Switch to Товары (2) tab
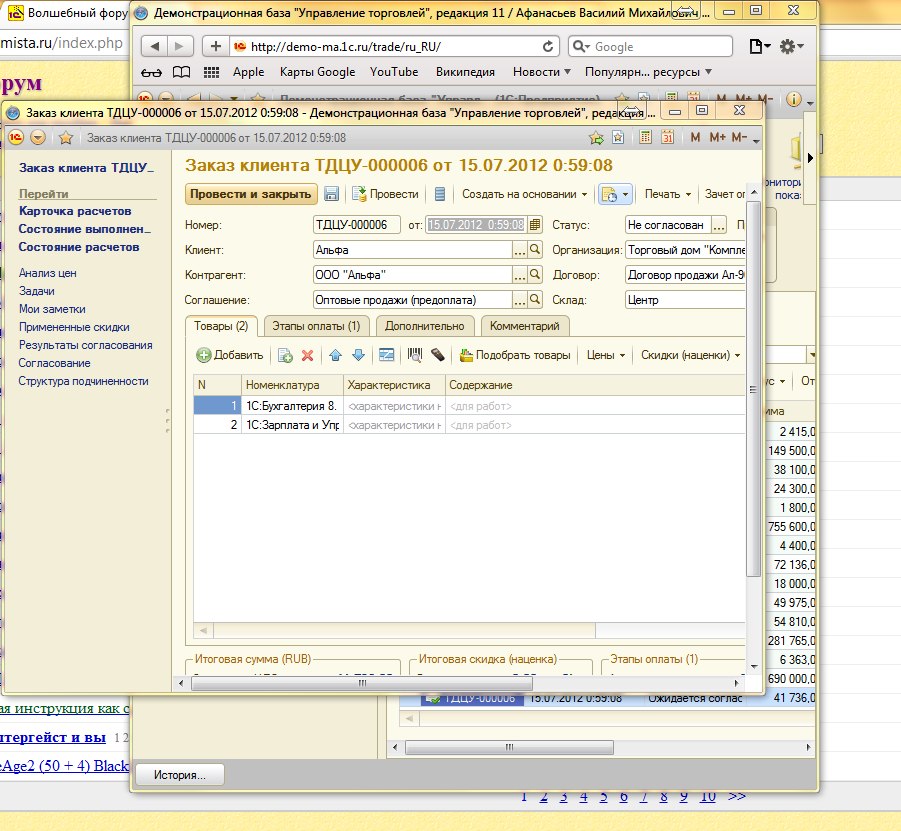This screenshot has height=831, width=901. click(x=221, y=326)
